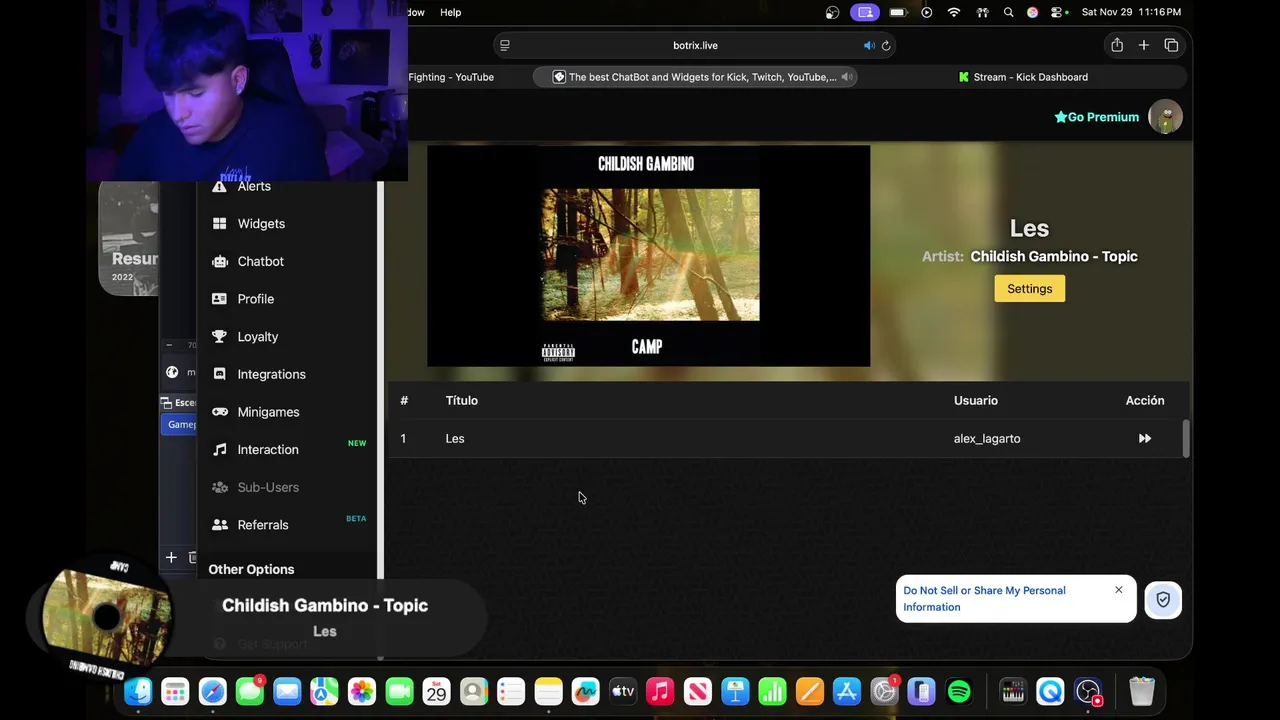Select the best ChatBot and Widgets tab
This screenshot has width=1280, height=720.
(695, 77)
